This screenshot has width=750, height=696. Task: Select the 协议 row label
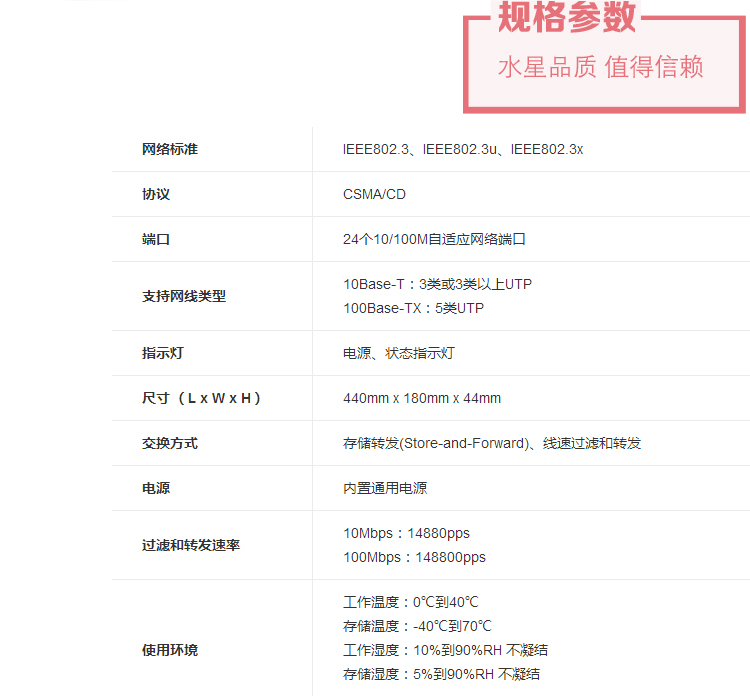point(156,194)
